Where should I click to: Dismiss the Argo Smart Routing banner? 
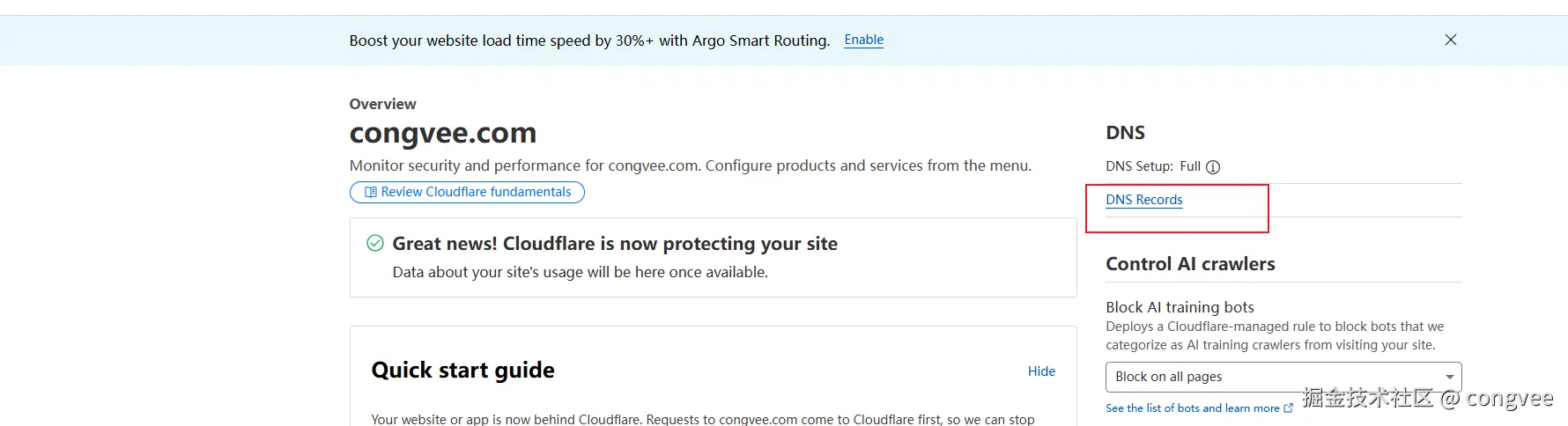point(1451,40)
